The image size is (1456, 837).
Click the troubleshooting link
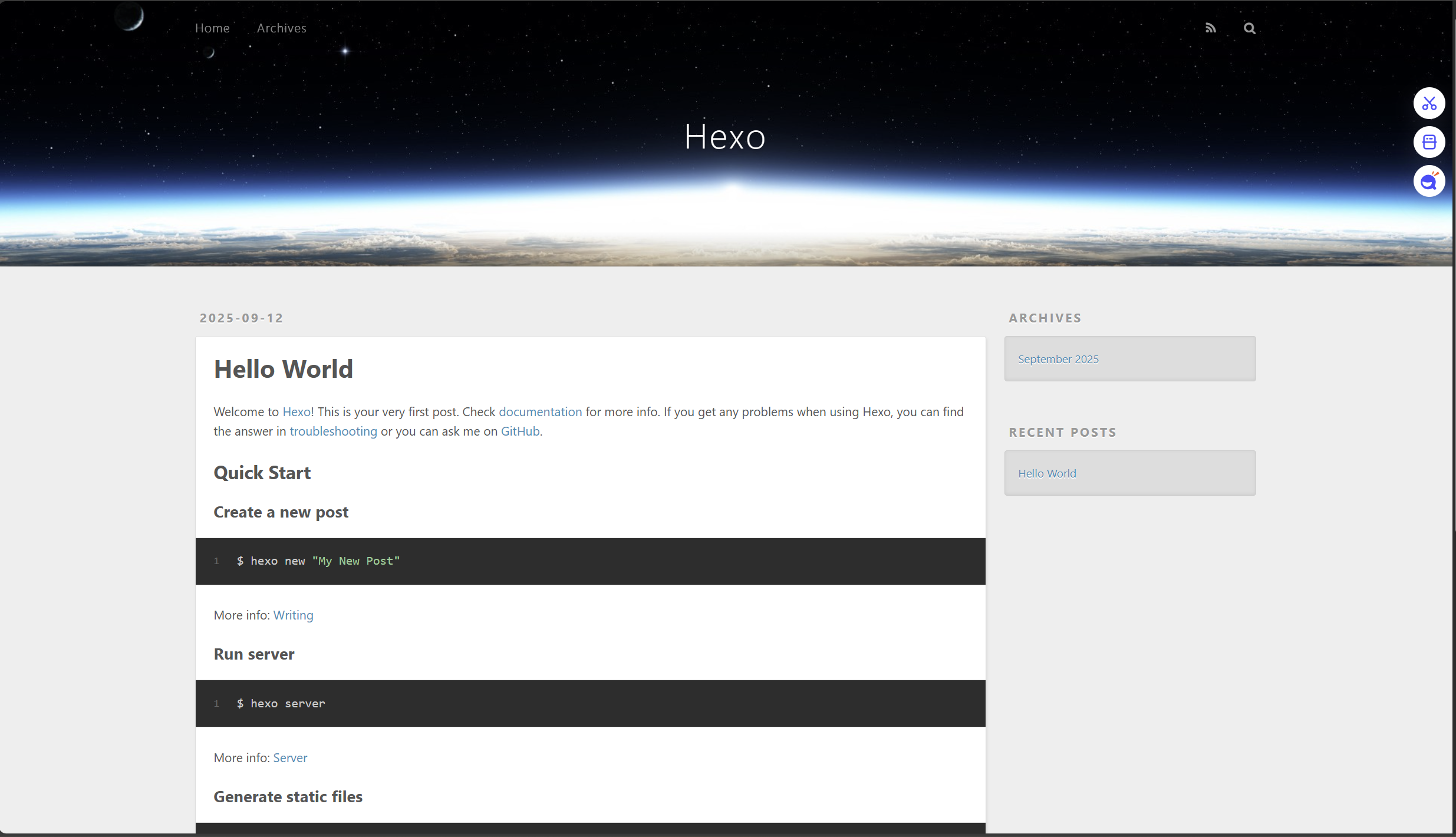point(333,431)
